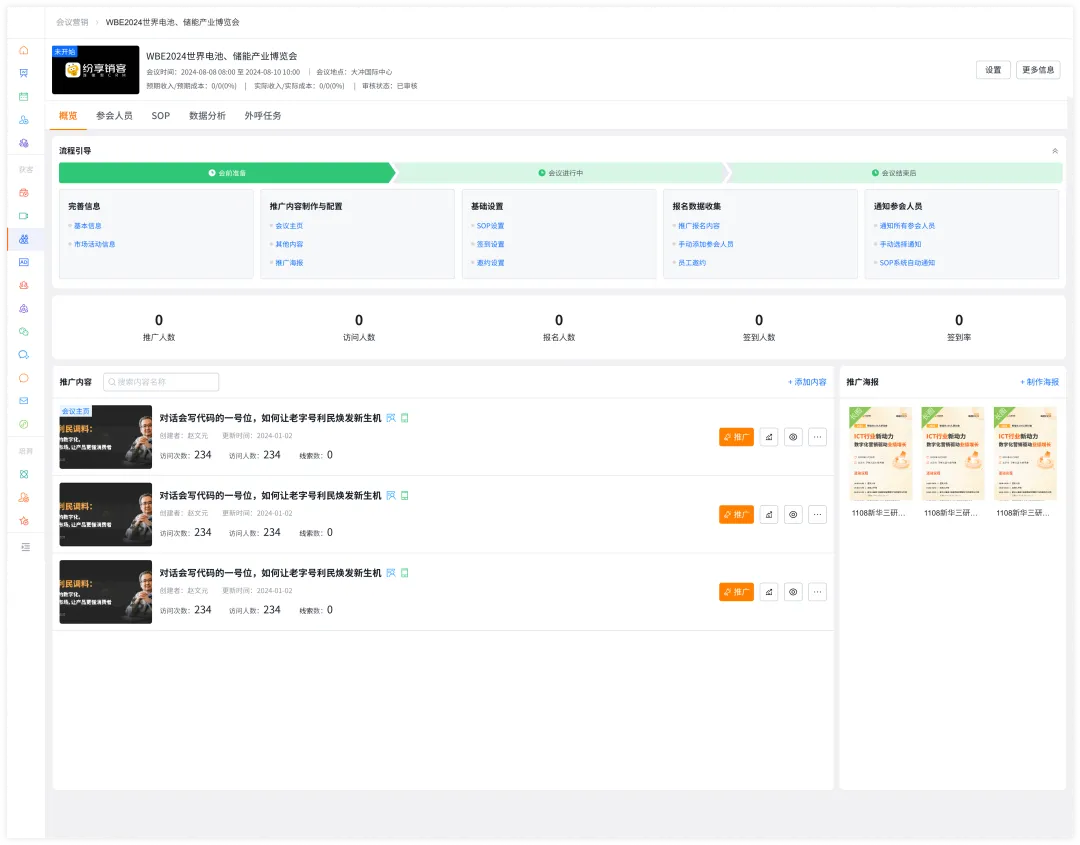Collapse the sidebar with the menu-fold icon
The image size is (1080, 845).
pos(25,547)
